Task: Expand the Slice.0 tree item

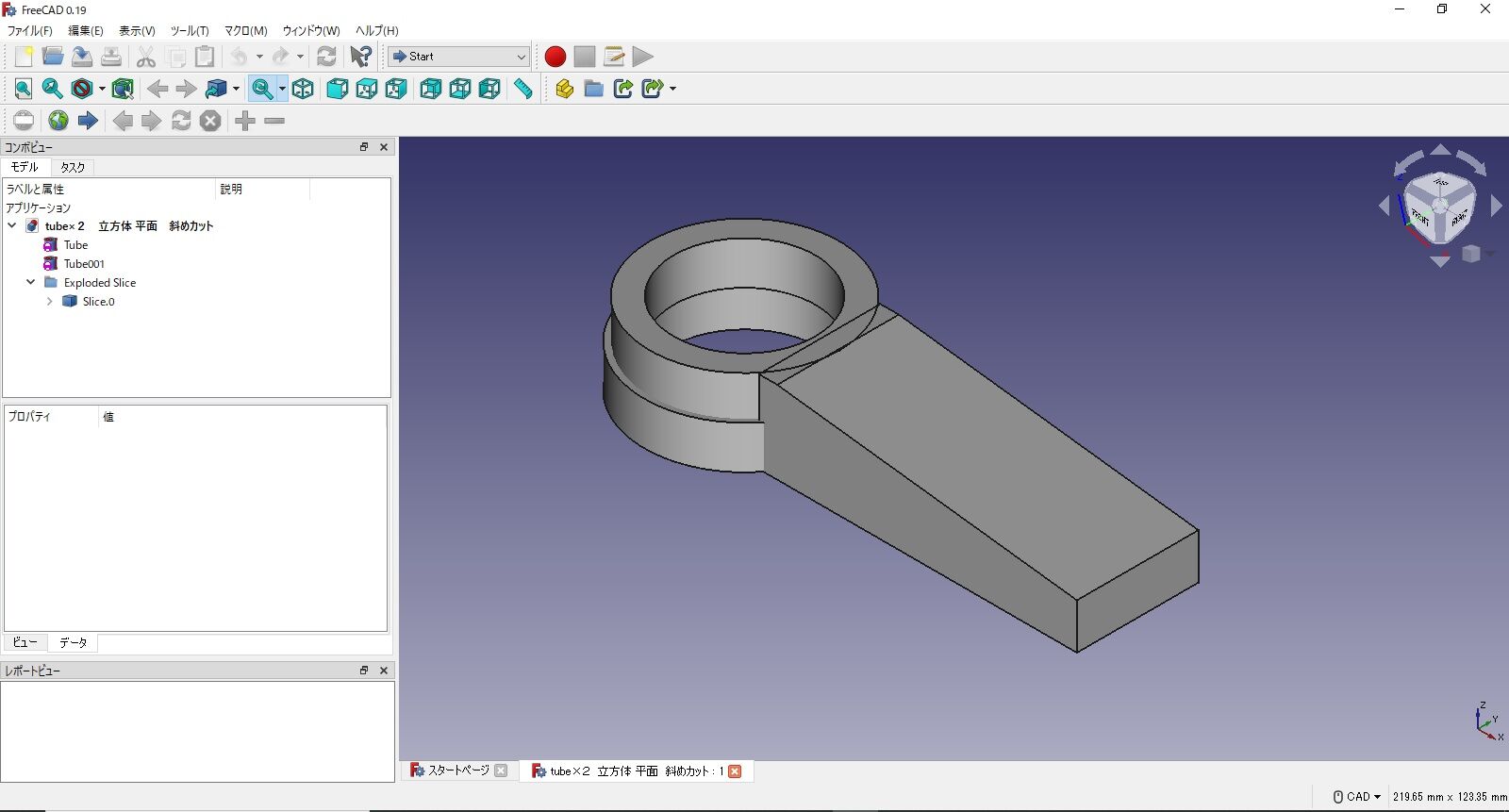Action: [49, 302]
